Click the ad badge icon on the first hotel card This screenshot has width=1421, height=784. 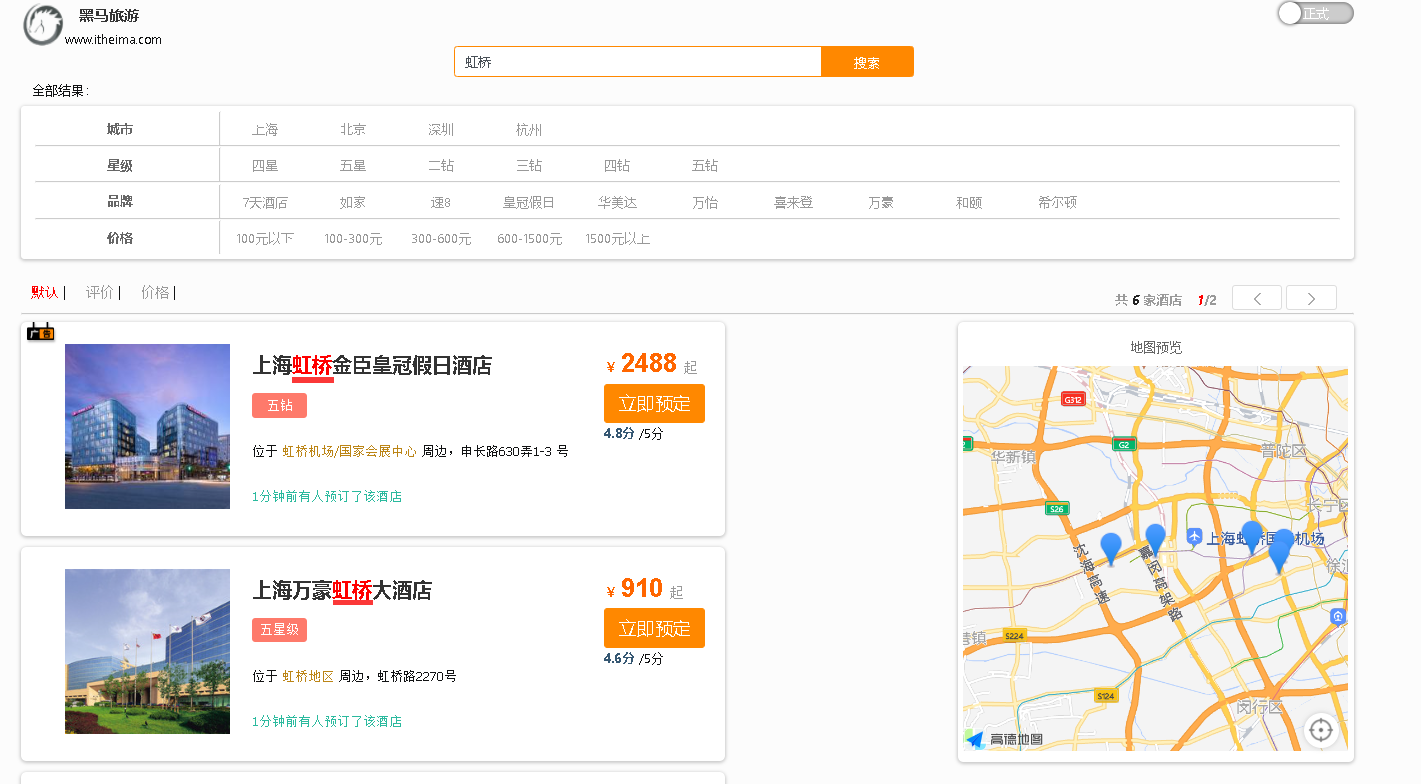point(40,332)
